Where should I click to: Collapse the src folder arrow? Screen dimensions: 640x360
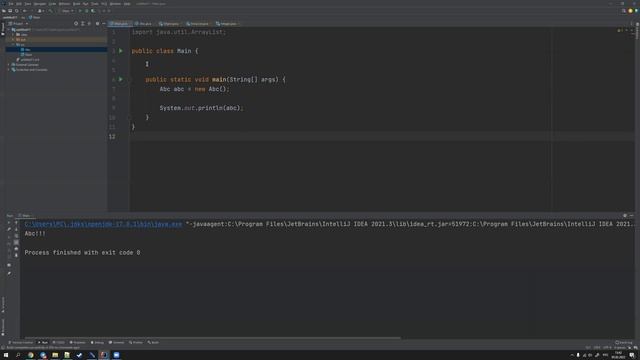[13, 44]
